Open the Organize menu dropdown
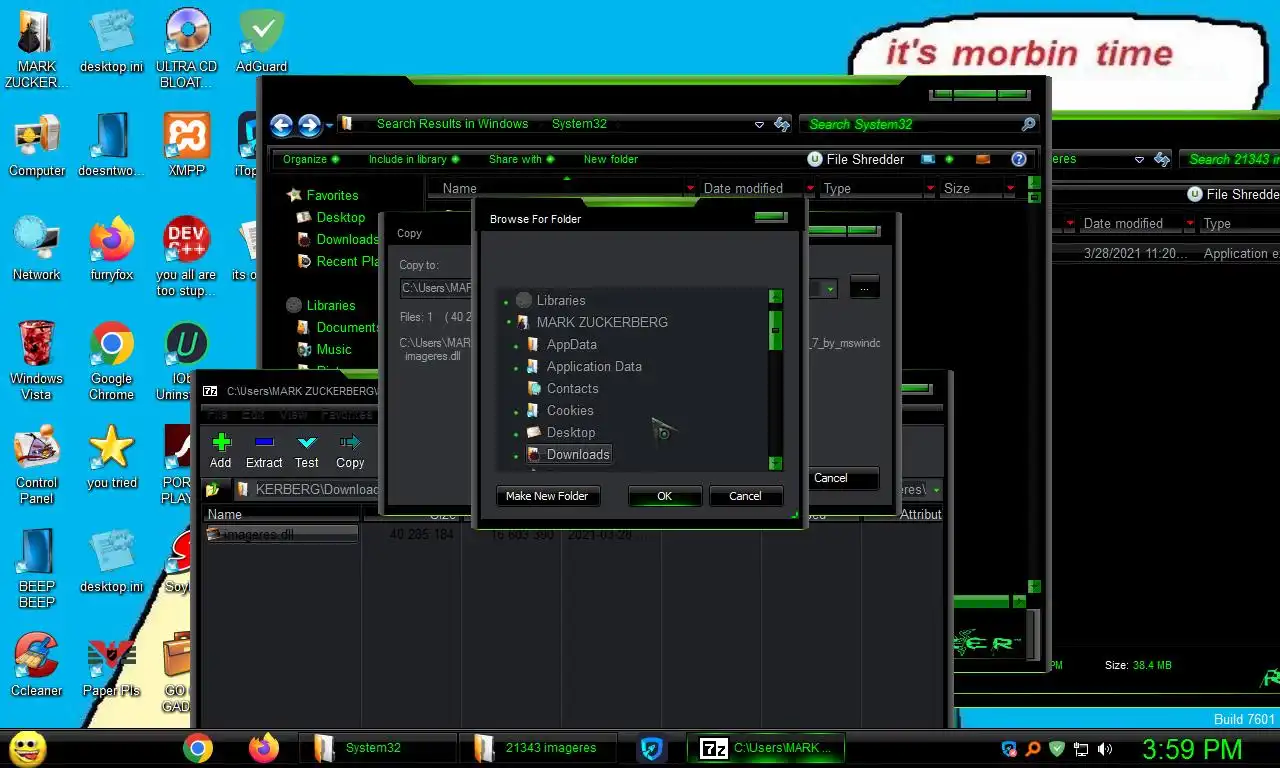 pos(310,159)
